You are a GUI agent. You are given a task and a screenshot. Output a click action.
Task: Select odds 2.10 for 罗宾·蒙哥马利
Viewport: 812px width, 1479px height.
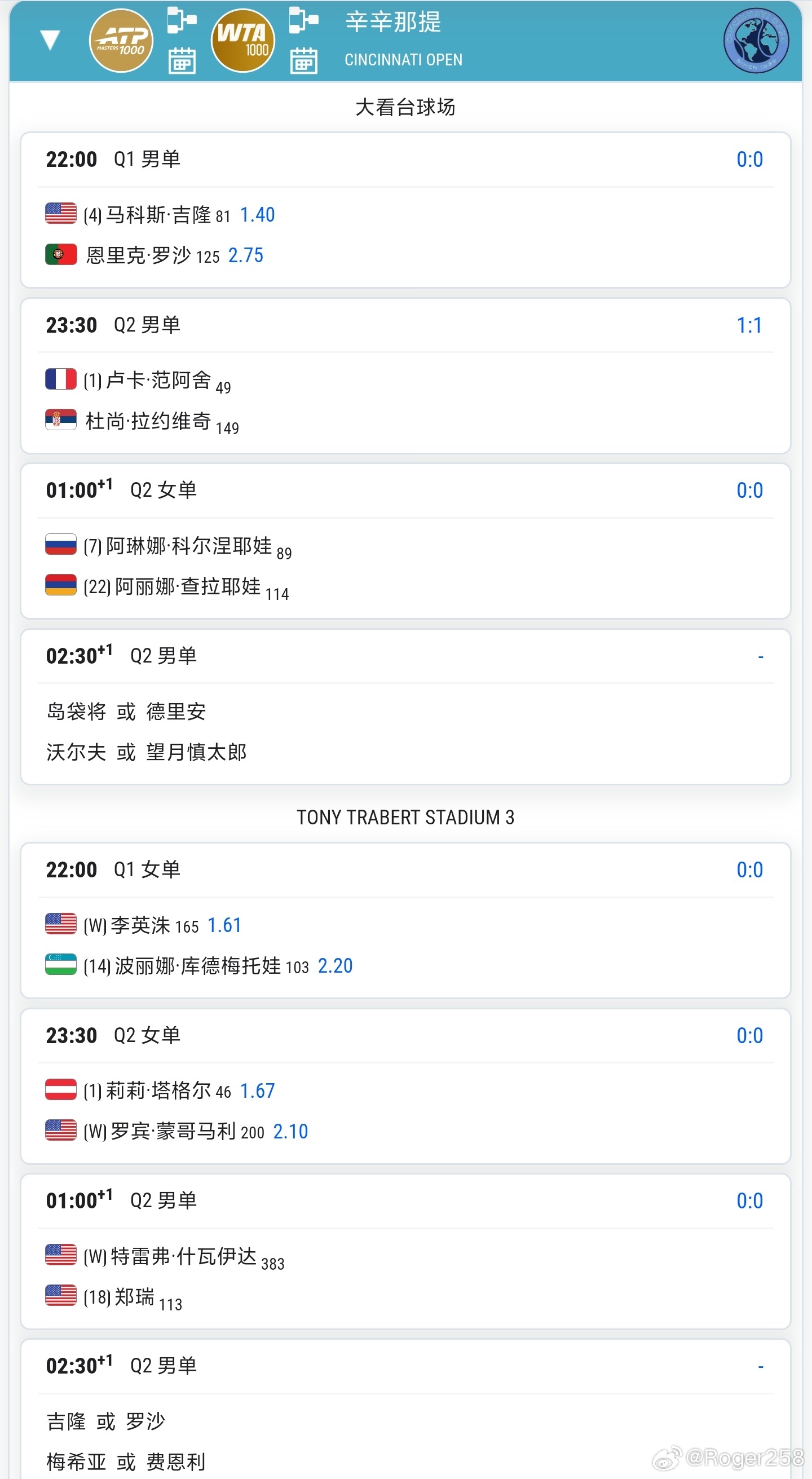click(290, 1131)
